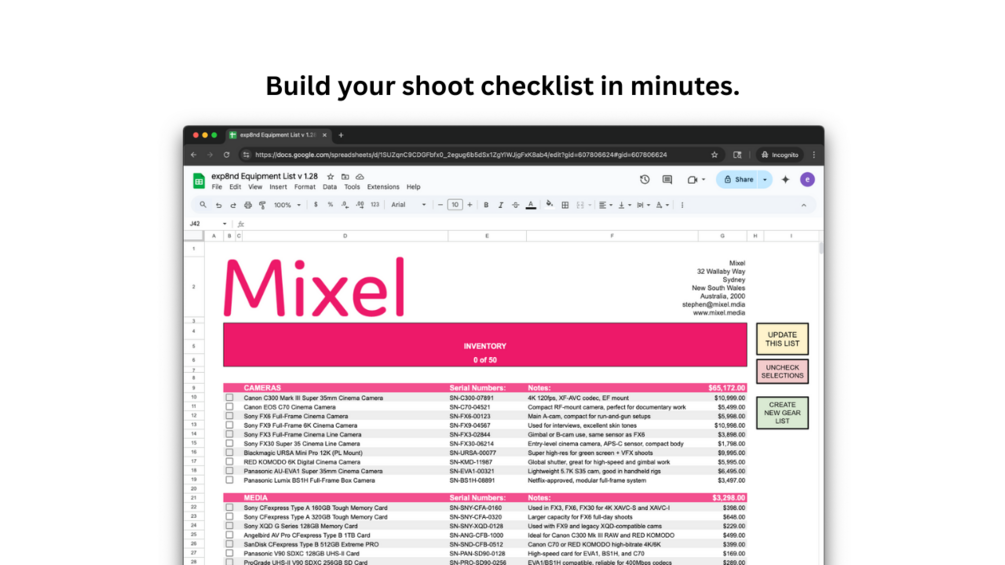Open the comments panel
The width and height of the screenshot is (1005, 565).
pyautogui.click(x=667, y=180)
